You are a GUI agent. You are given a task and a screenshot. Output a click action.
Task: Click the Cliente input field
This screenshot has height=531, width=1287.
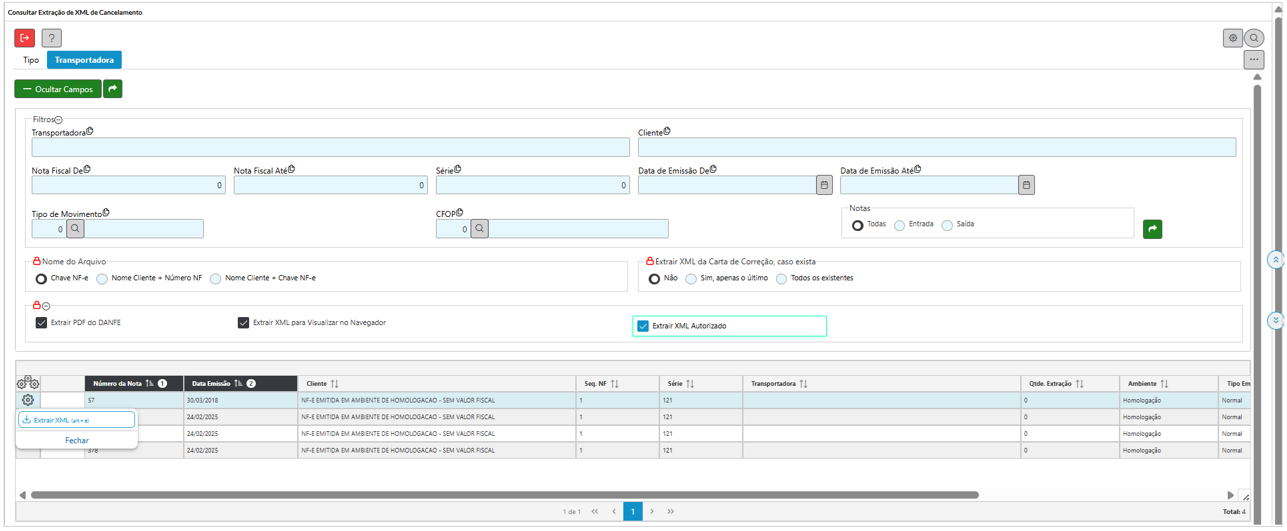pos(937,147)
